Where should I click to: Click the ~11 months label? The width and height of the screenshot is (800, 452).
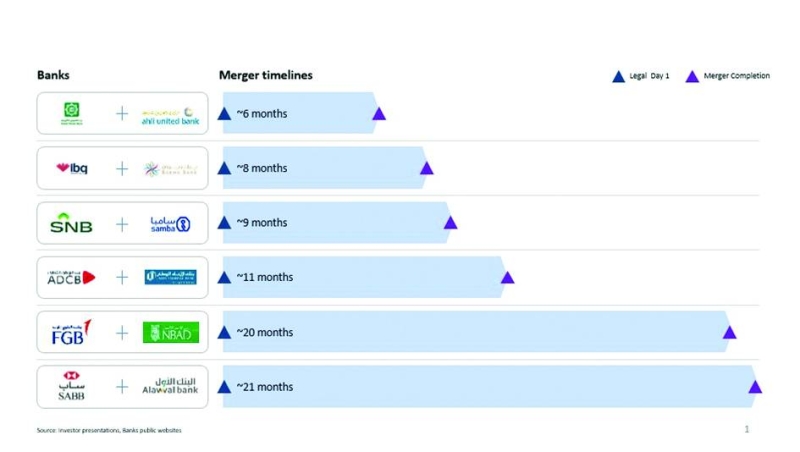(265, 277)
